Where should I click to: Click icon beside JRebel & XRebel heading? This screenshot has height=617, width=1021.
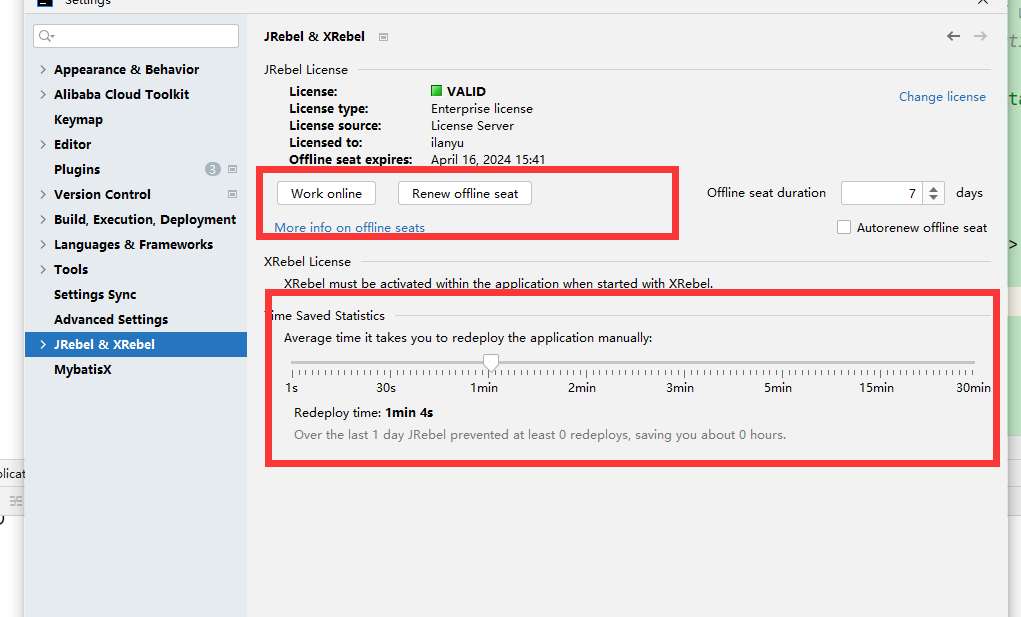point(384,37)
